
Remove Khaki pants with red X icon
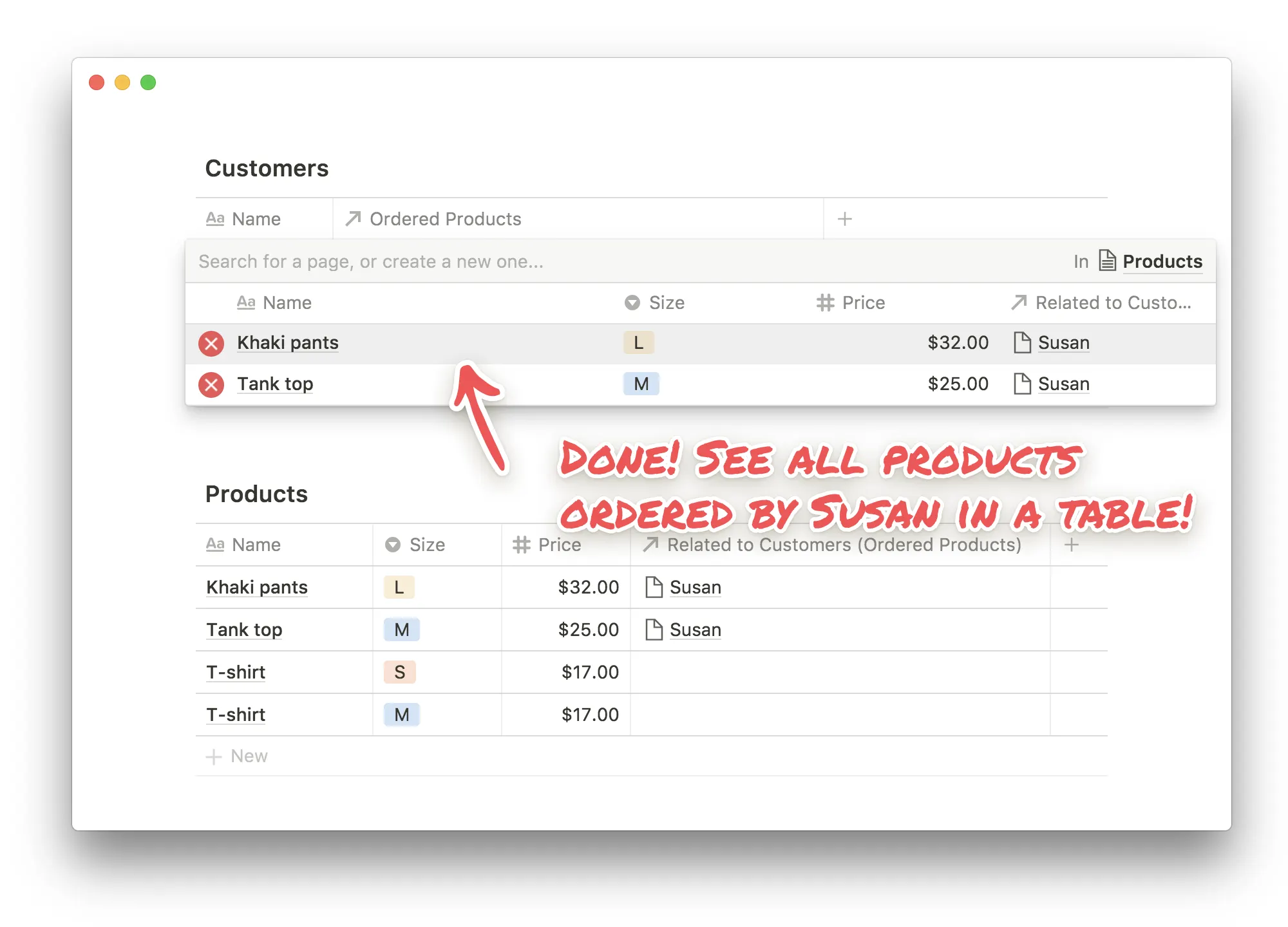tap(211, 343)
